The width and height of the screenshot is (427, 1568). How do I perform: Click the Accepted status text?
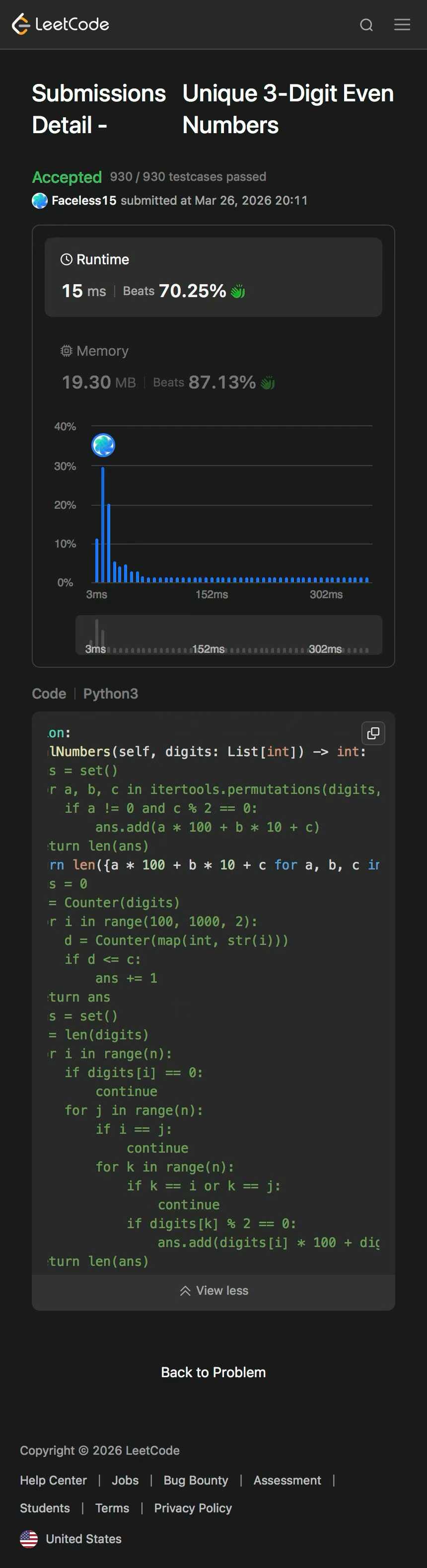67,177
